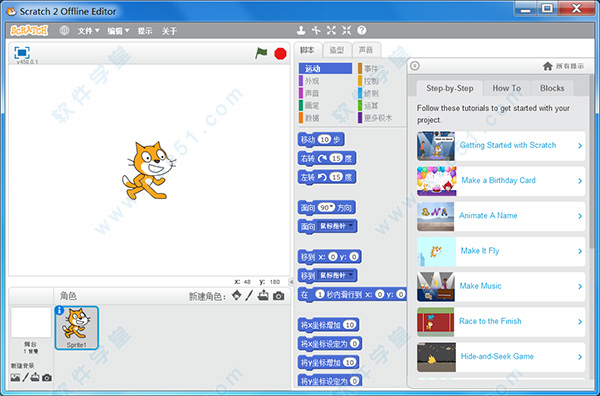Screen dimensions: 600x396
Task: Click the Scratch logo
Action: click(29, 31)
